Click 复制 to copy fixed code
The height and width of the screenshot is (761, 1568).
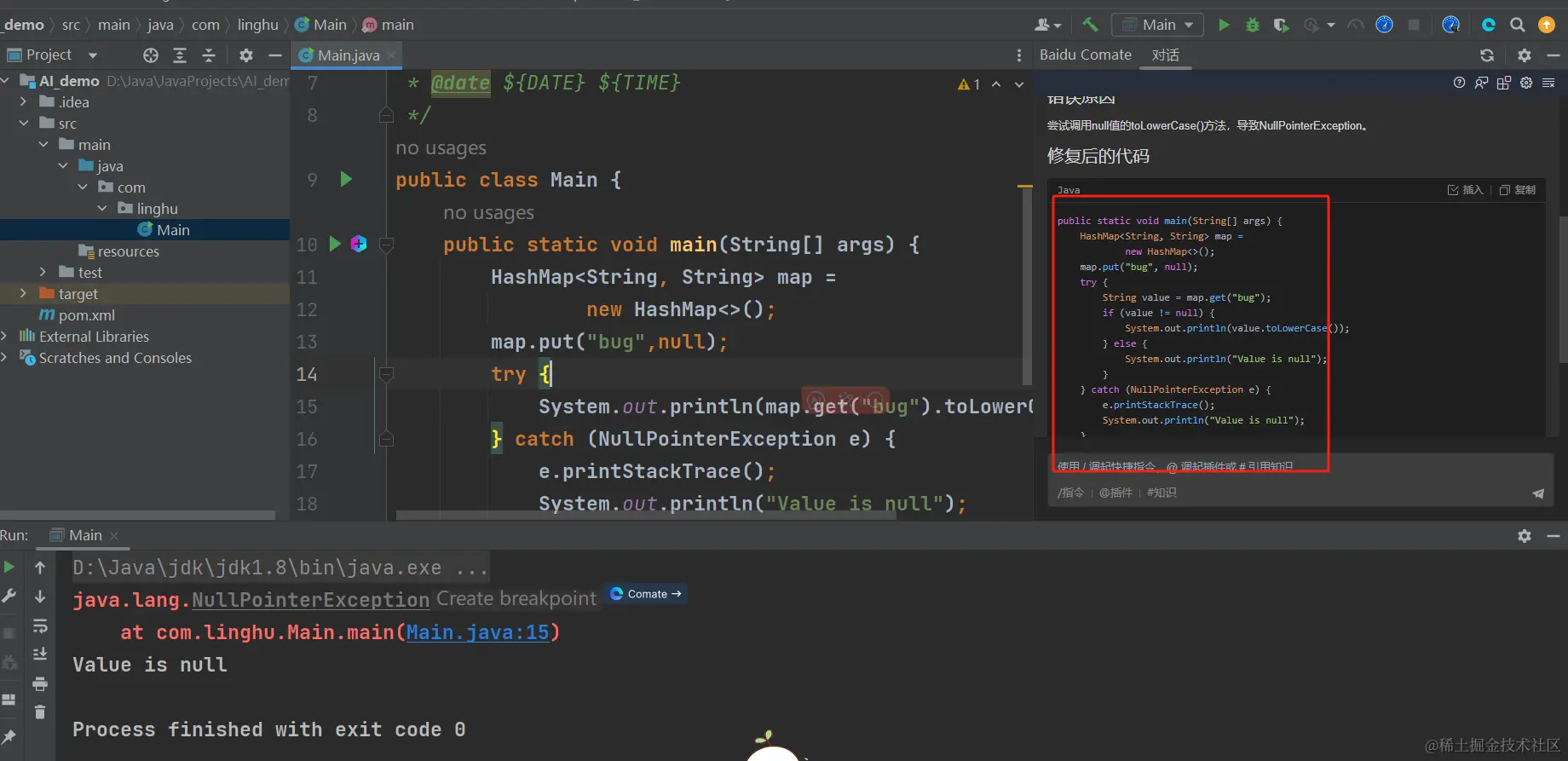pyautogui.click(x=1517, y=190)
